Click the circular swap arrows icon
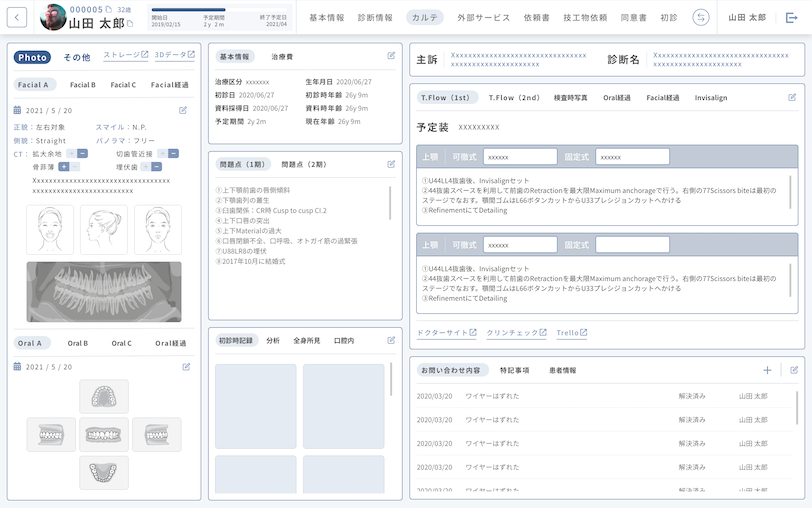The image size is (812, 508). (701, 17)
